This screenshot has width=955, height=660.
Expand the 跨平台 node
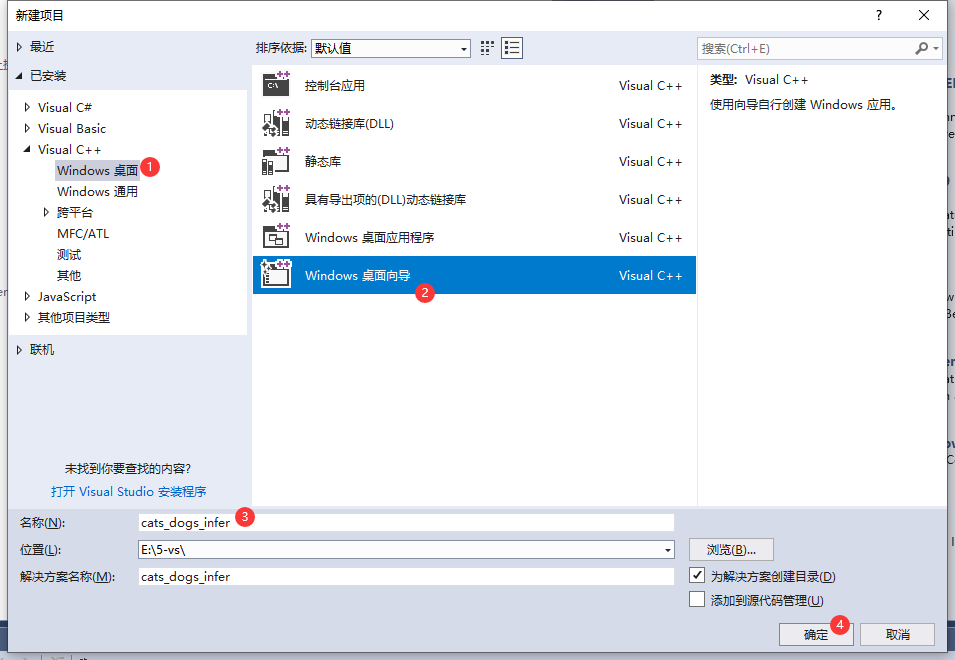tap(46, 212)
